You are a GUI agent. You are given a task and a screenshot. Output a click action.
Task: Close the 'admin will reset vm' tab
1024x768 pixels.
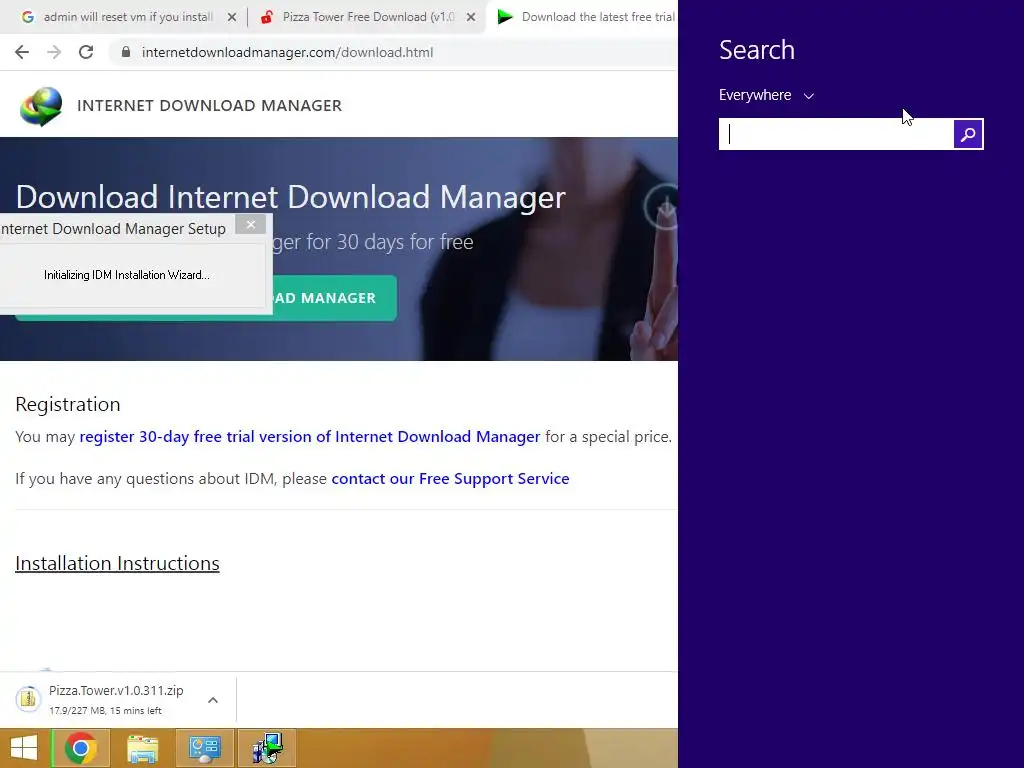click(x=232, y=18)
